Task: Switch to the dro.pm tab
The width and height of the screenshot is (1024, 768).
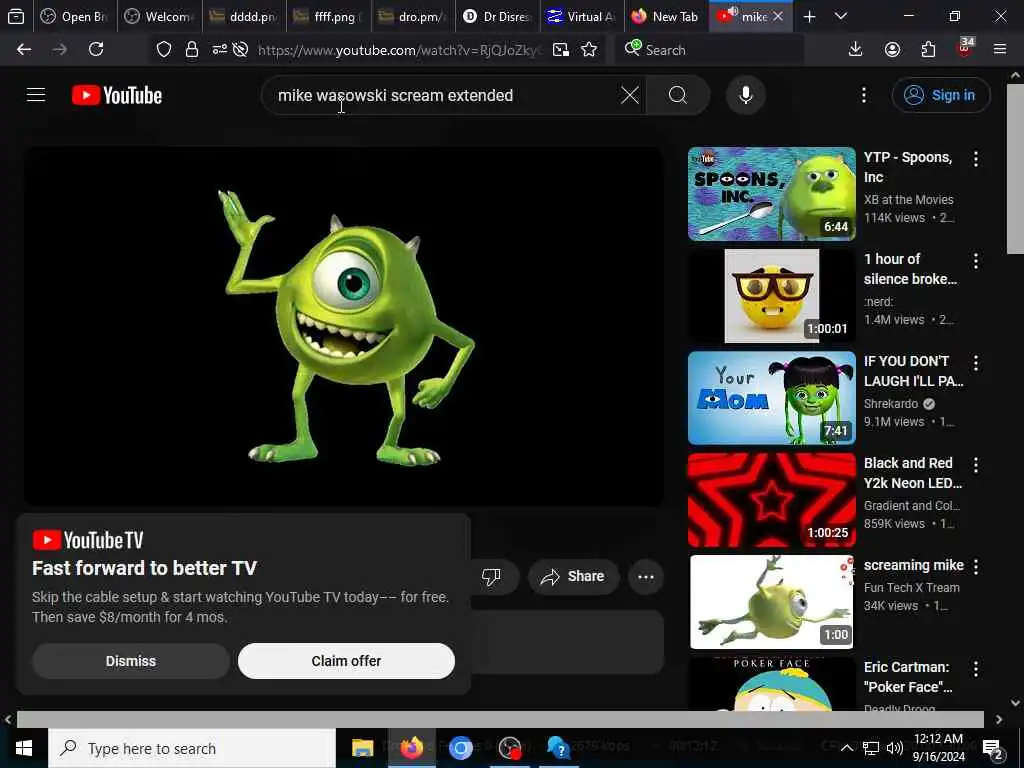Action: point(413,16)
